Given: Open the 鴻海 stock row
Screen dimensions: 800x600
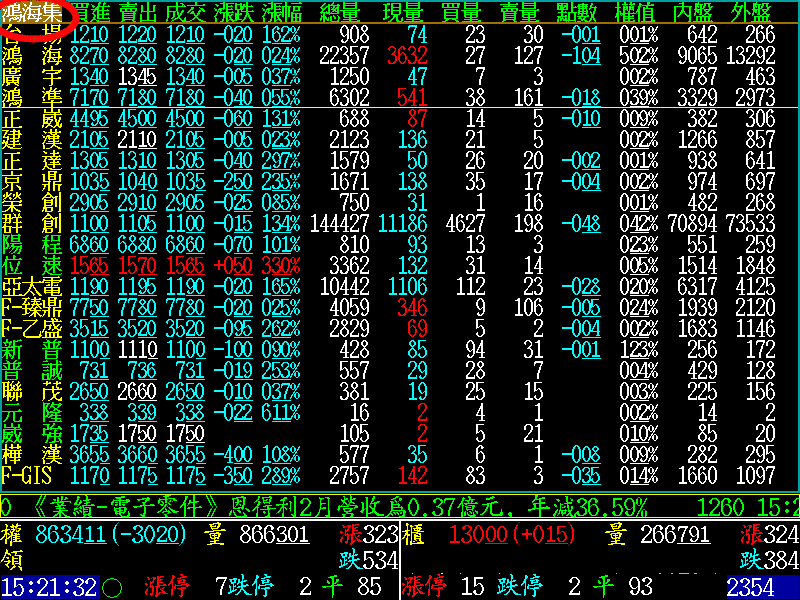Looking at the screenshot, I should tap(32, 56).
